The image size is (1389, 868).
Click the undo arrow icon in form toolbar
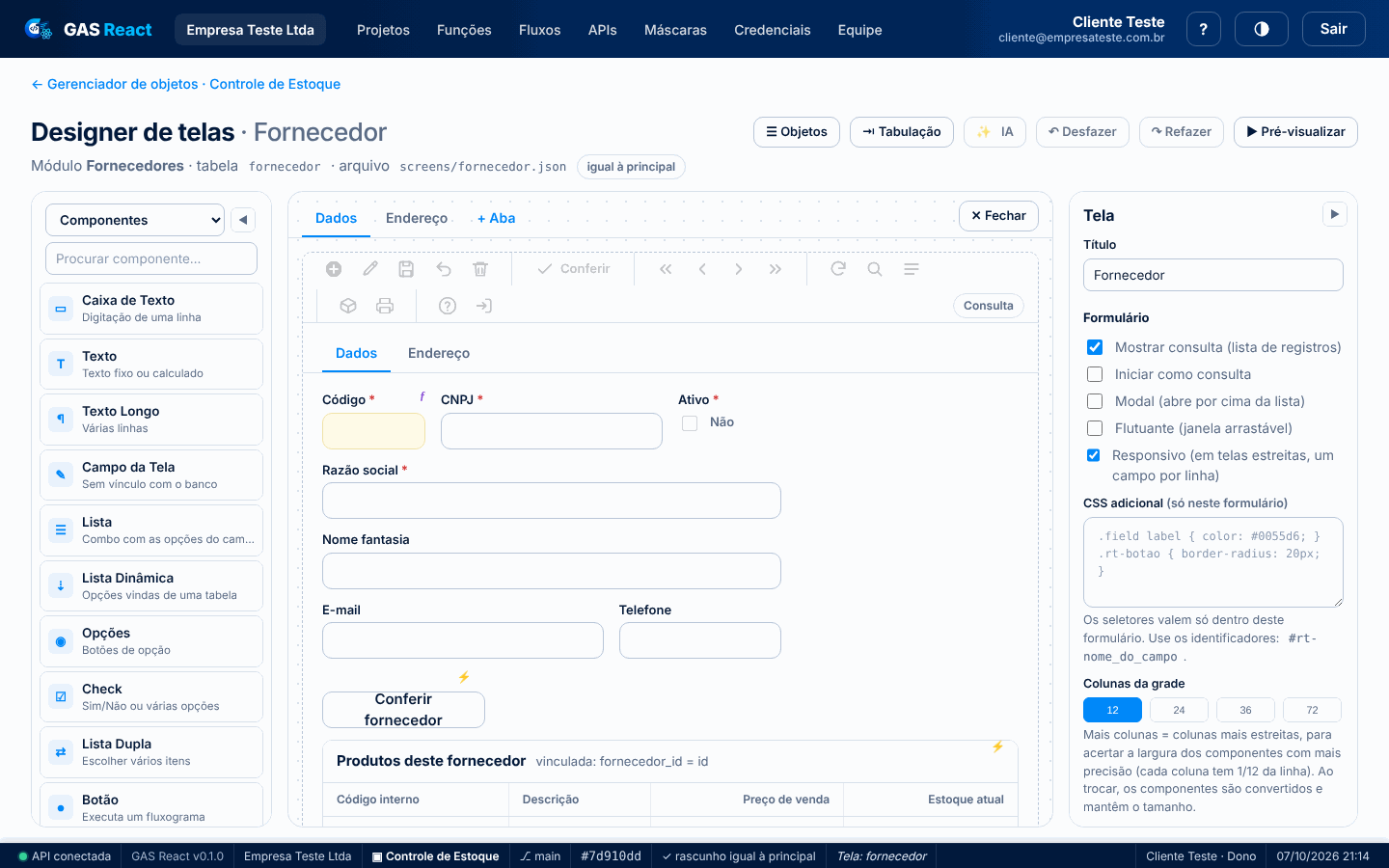point(444,269)
